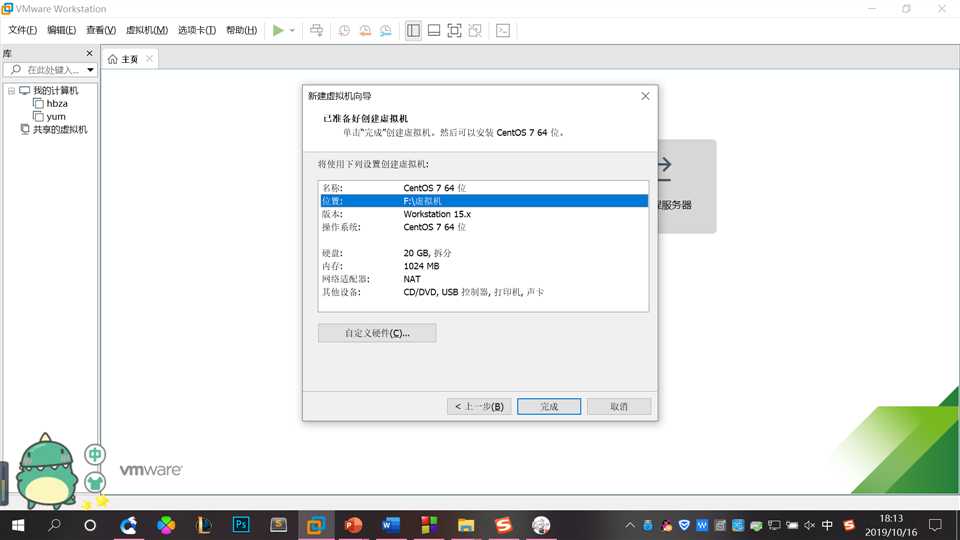
Task: Open the 虚拟机(M) menu
Action: click(147, 30)
